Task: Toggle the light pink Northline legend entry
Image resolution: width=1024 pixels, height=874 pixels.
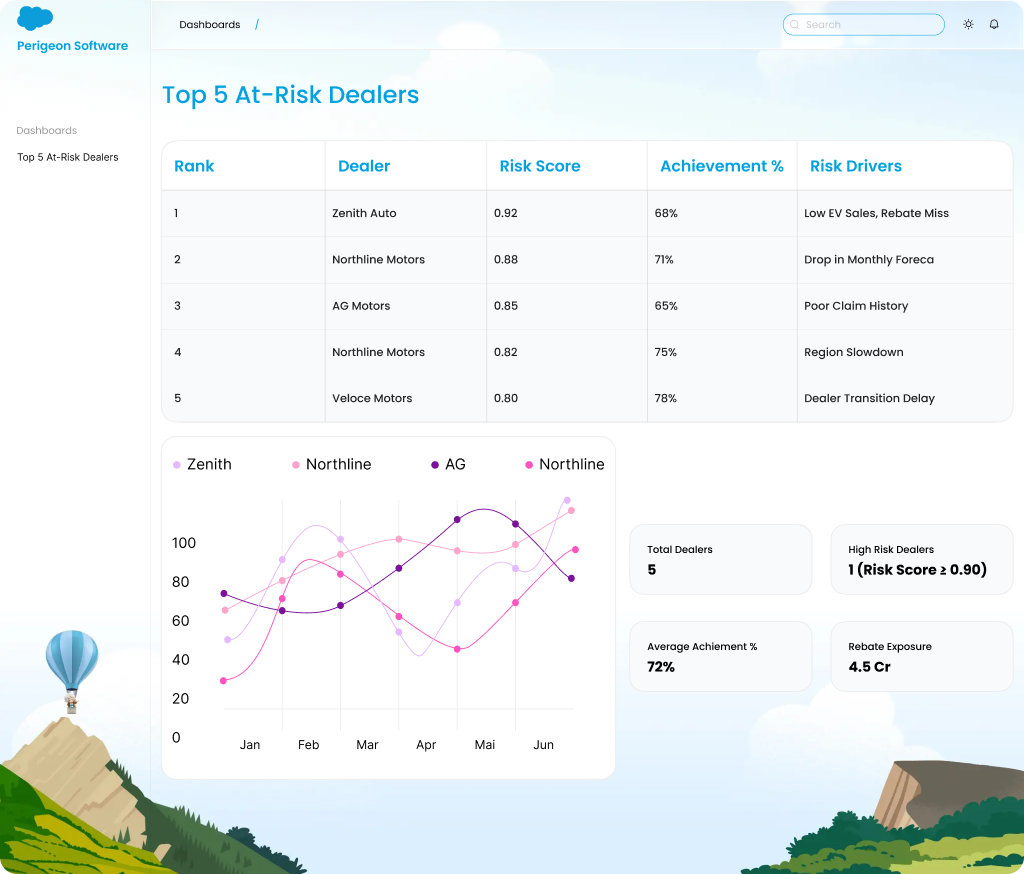Action: (x=331, y=464)
